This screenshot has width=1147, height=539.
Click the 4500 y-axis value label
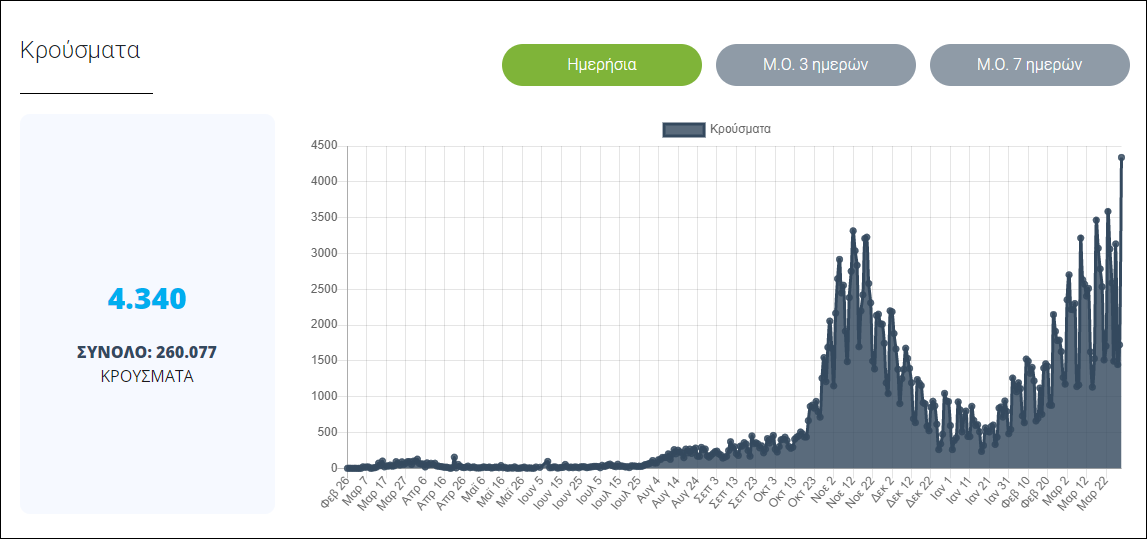click(323, 145)
